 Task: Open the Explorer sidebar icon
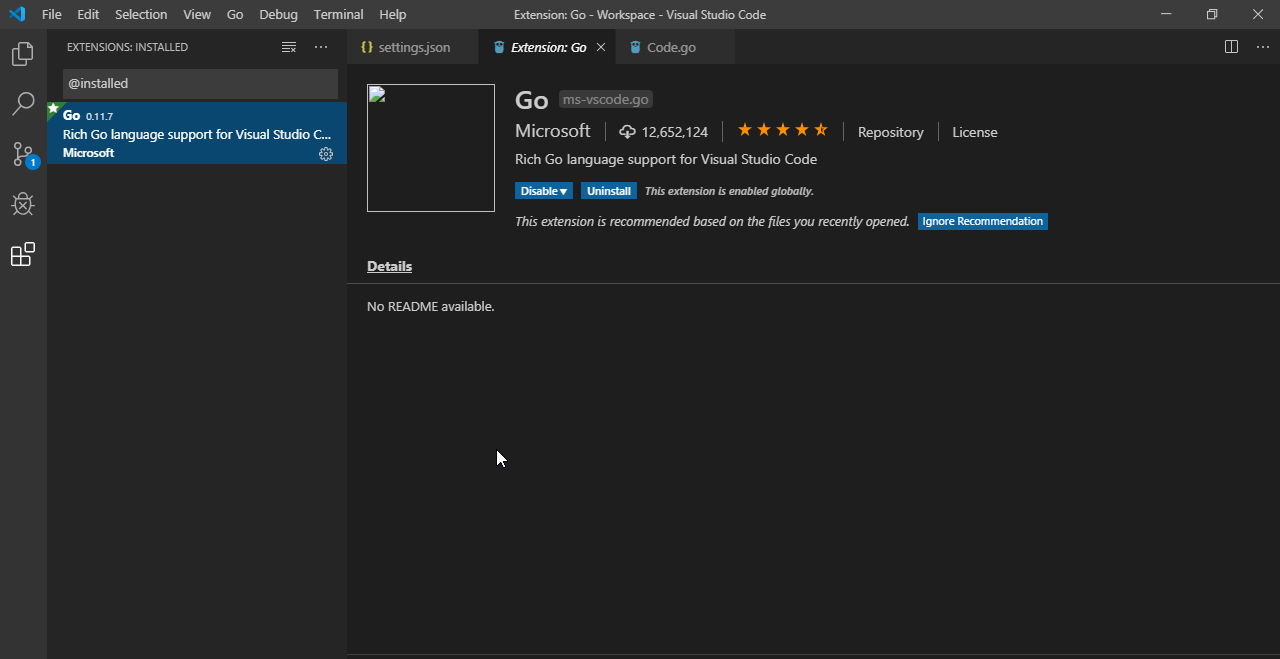tap(22, 54)
